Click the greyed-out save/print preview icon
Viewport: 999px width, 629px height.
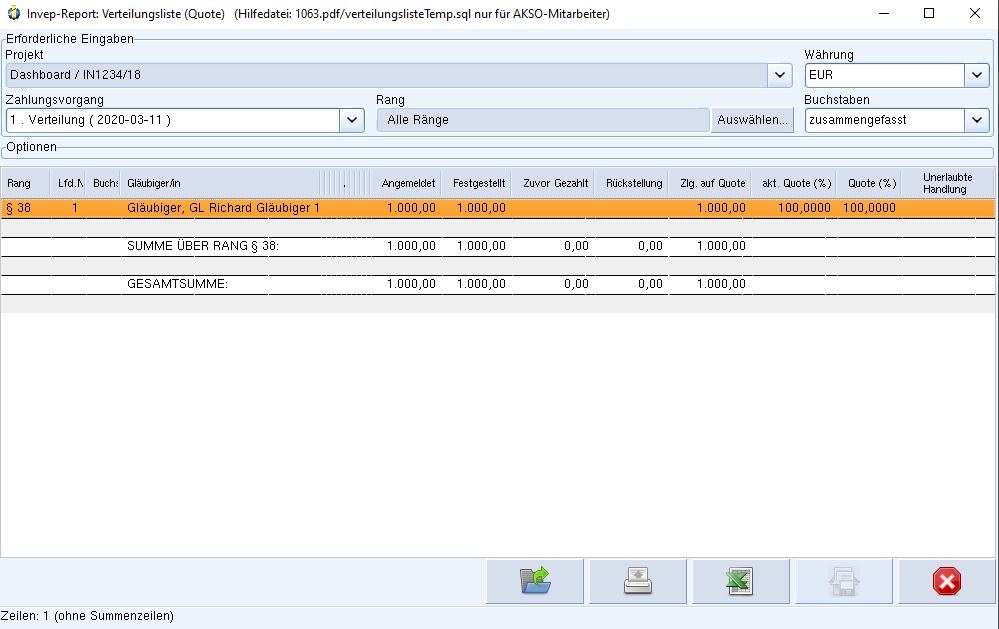(843, 581)
